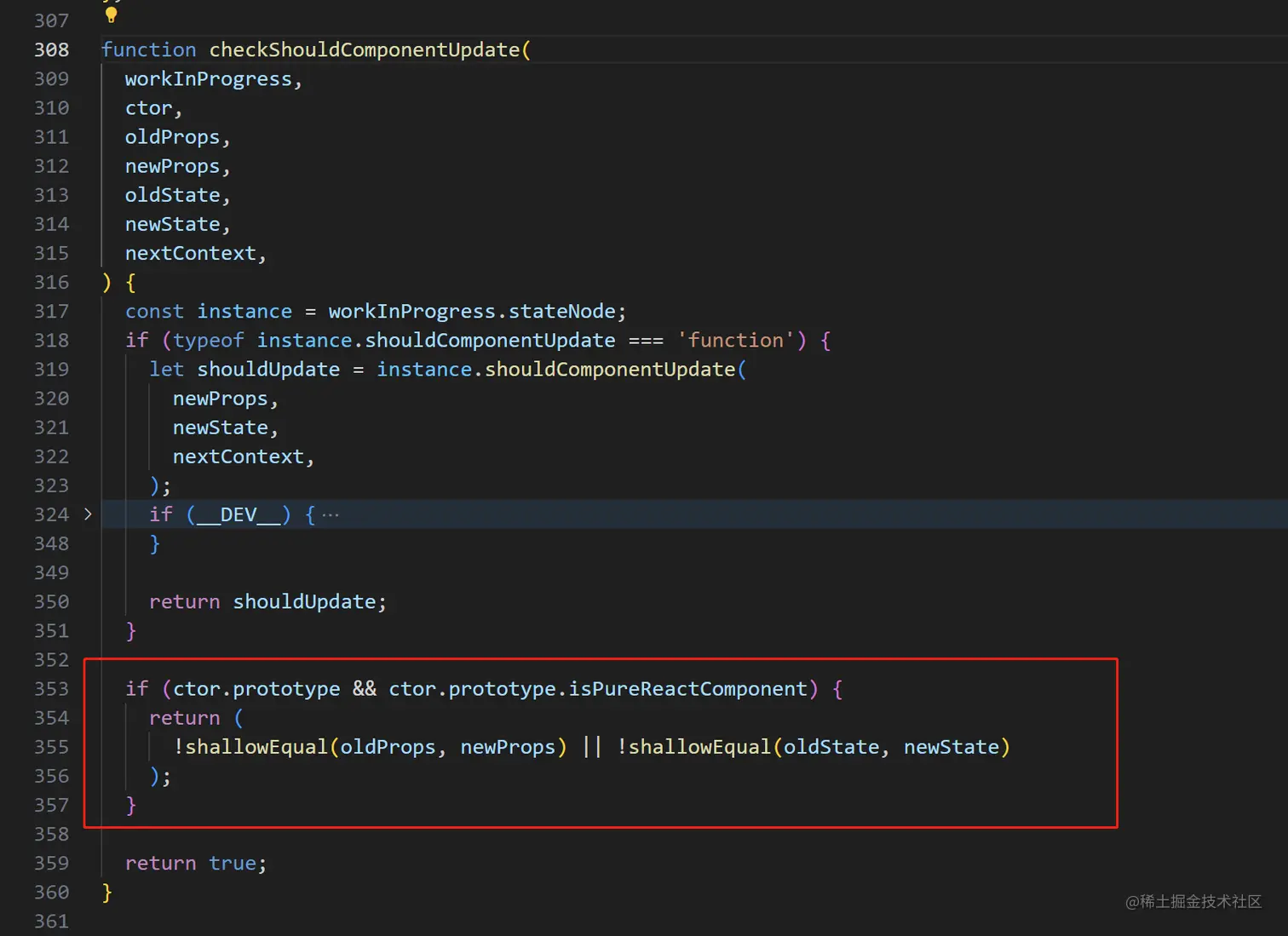Viewport: 1288px width, 936px height.
Task: Click the newState argument on line 321
Action: (221, 428)
